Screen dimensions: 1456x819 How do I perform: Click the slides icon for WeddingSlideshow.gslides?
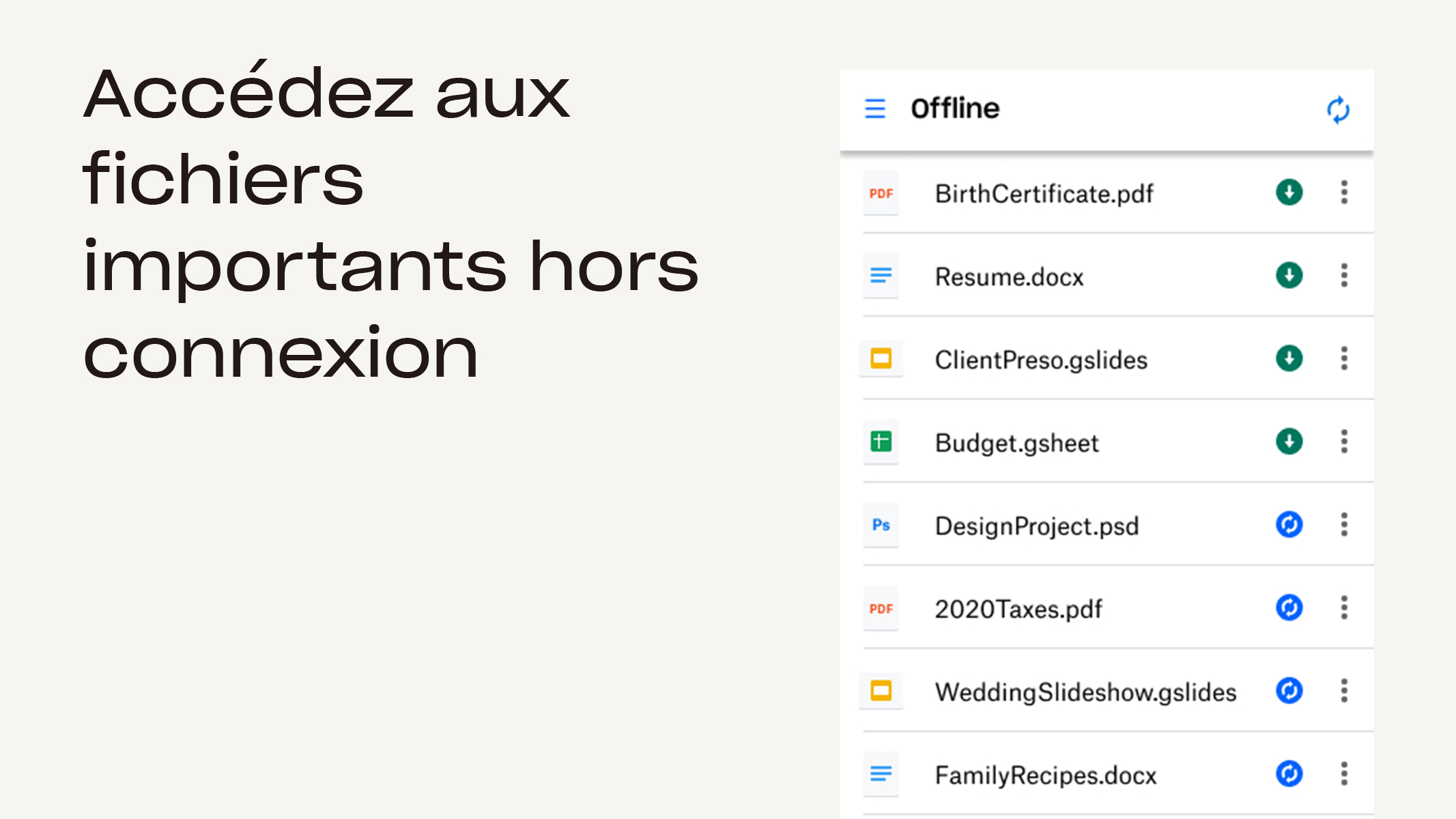881,691
